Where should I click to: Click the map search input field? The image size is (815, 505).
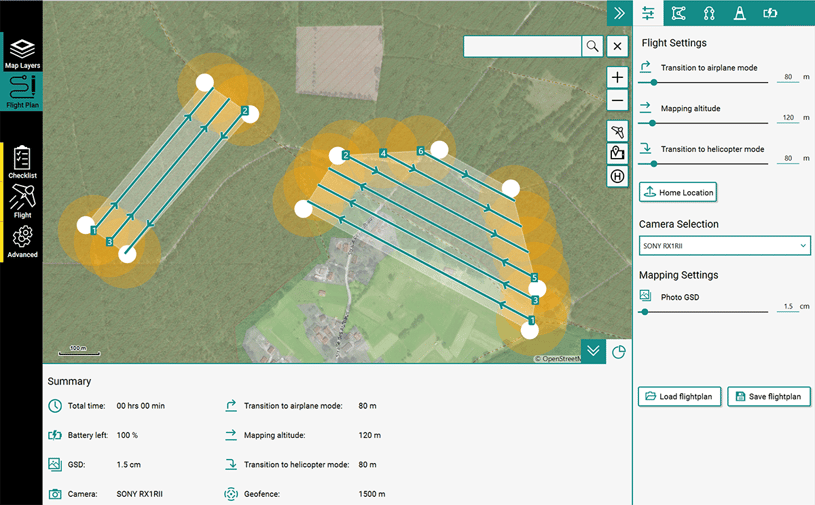point(522,46)
